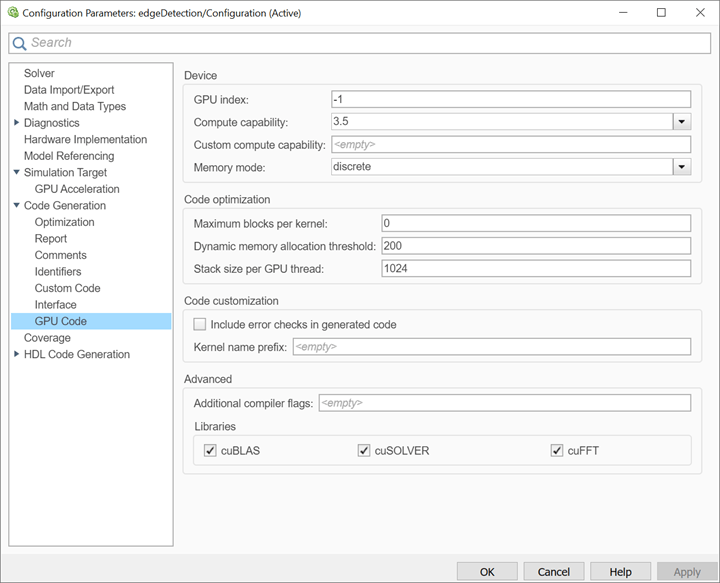Image resolution: width=720 pixels, height=583 pixels.
Task: Click the Configuration Parameters window title icon
Action: tap(11, 13)
